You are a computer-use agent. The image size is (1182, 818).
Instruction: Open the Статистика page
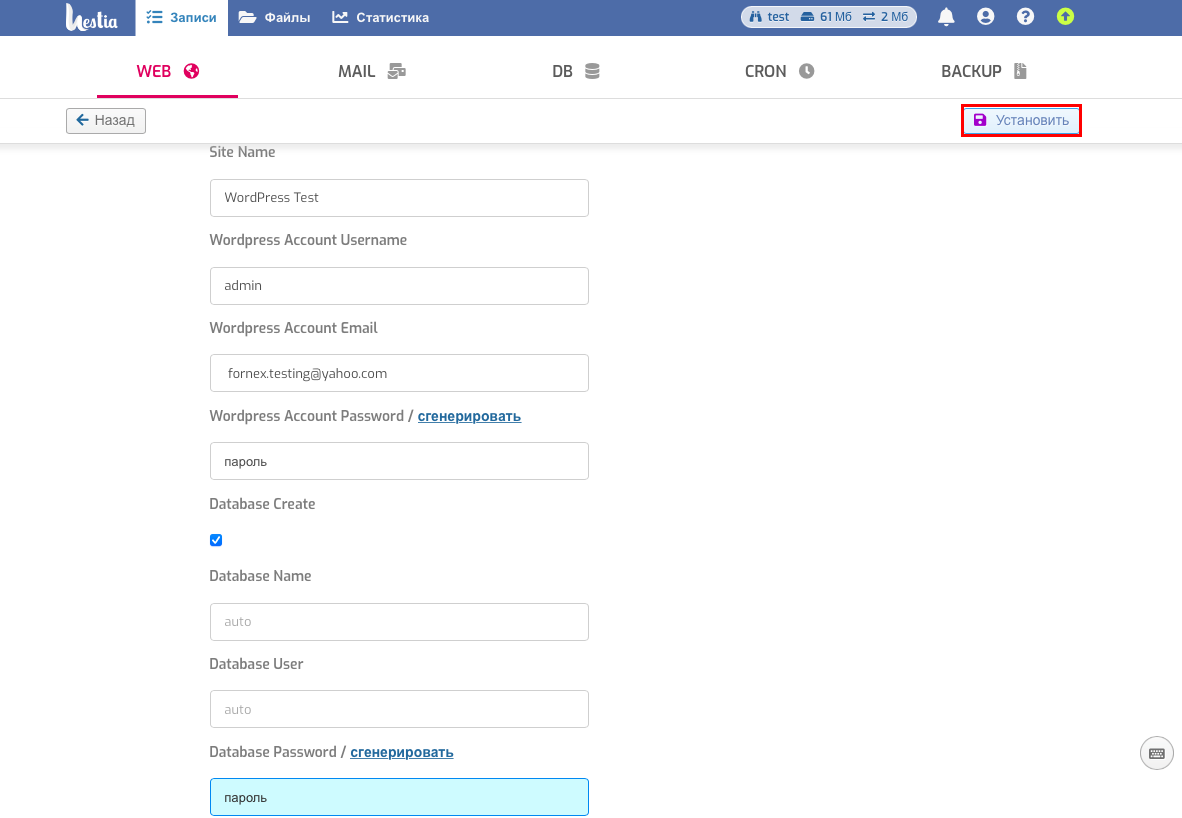[381, 17]
